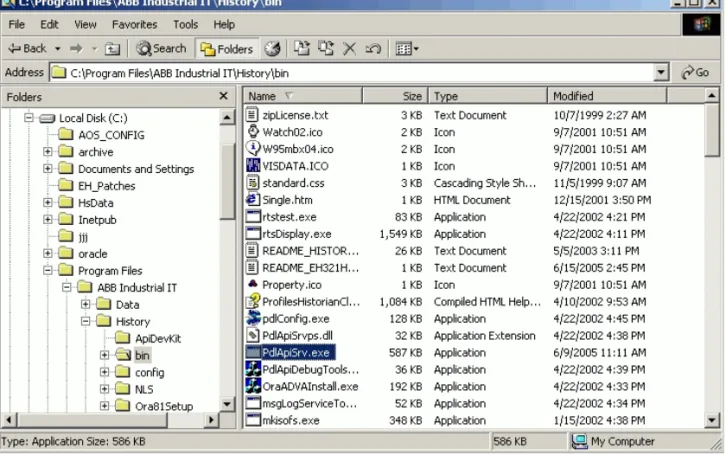The image size is (726, 455).
Task: Select the OraADVAInstall.exe file icon
Action: [252, 386]
